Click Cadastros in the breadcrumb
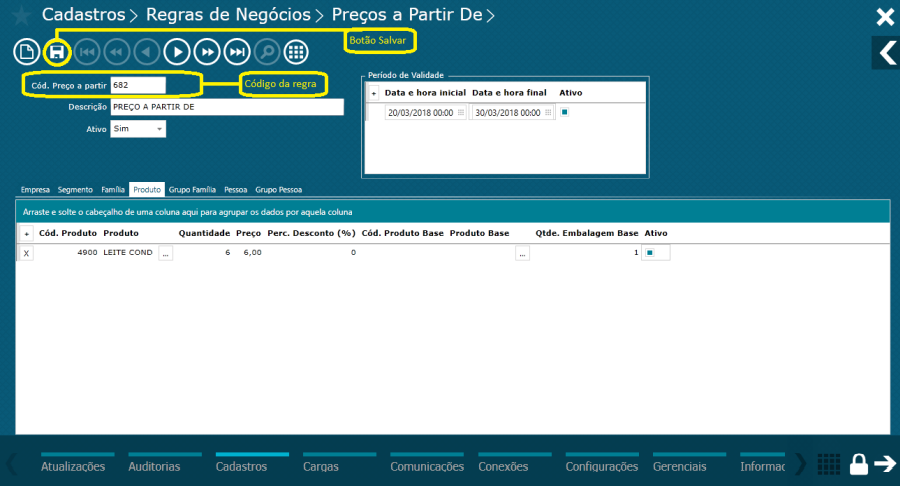The height and width of the screenshot is (486, 900). pyautogui.click(x=84, y=14)
